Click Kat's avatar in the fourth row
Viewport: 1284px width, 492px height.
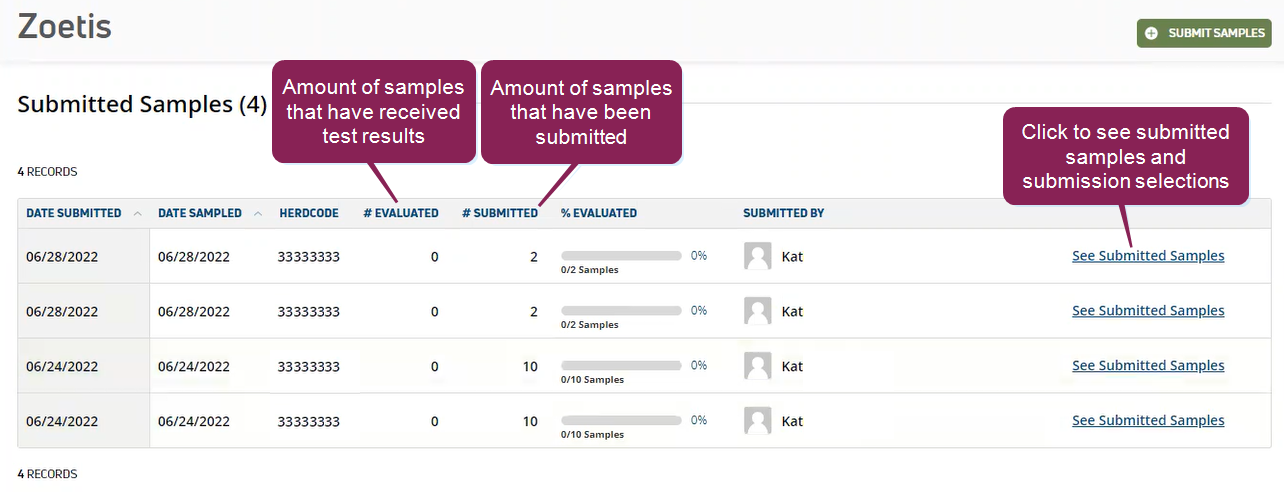(758, 421)
